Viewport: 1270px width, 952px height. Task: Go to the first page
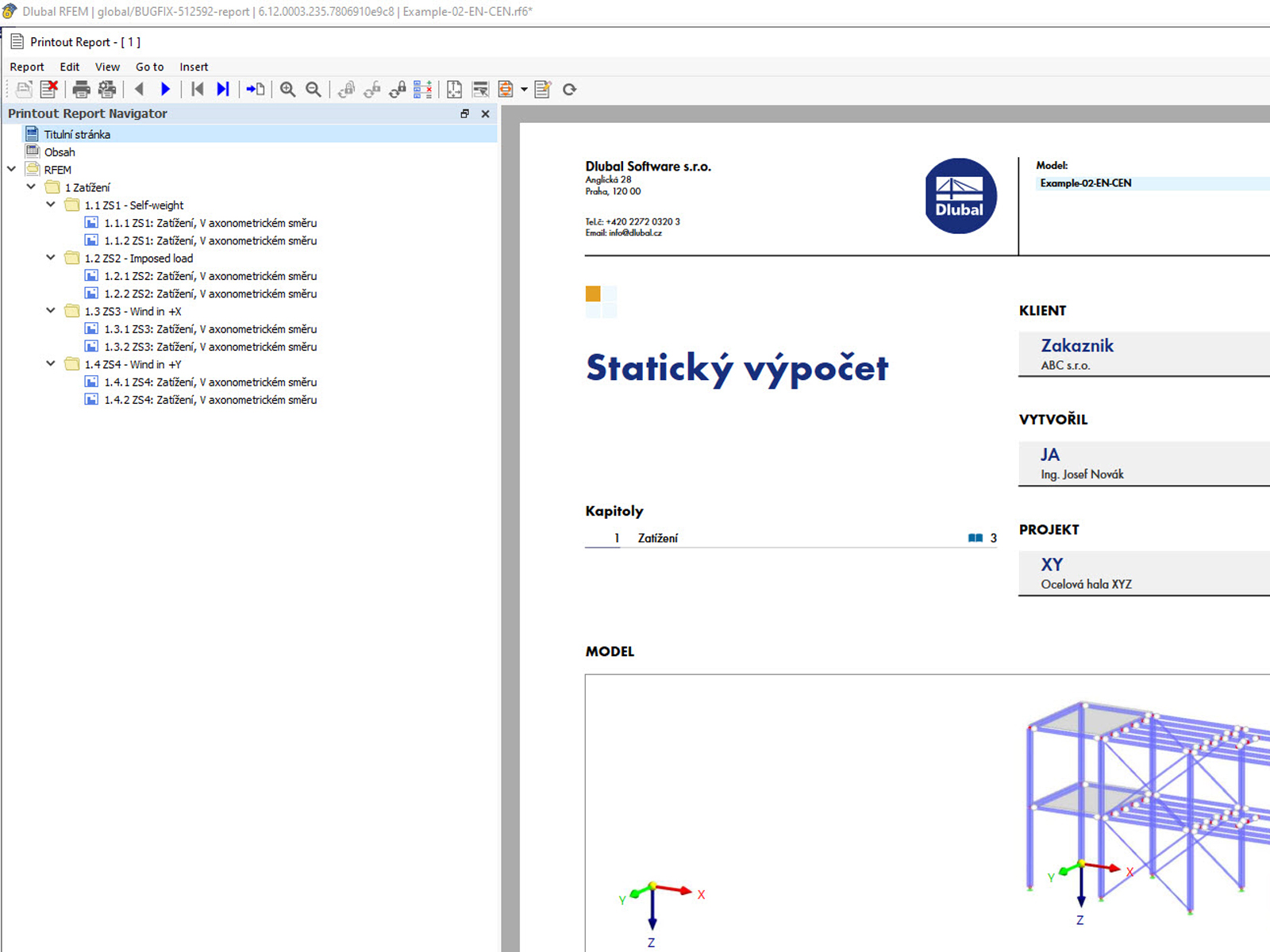(x=198, y=89)
